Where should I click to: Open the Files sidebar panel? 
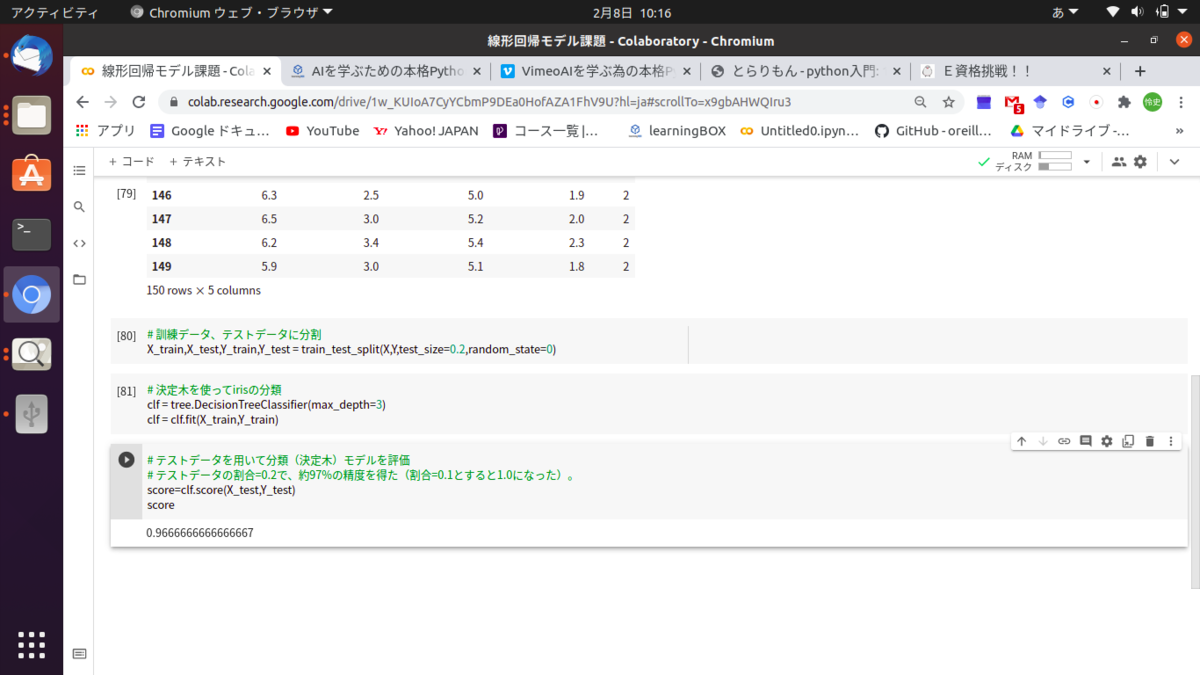point(80,279)
